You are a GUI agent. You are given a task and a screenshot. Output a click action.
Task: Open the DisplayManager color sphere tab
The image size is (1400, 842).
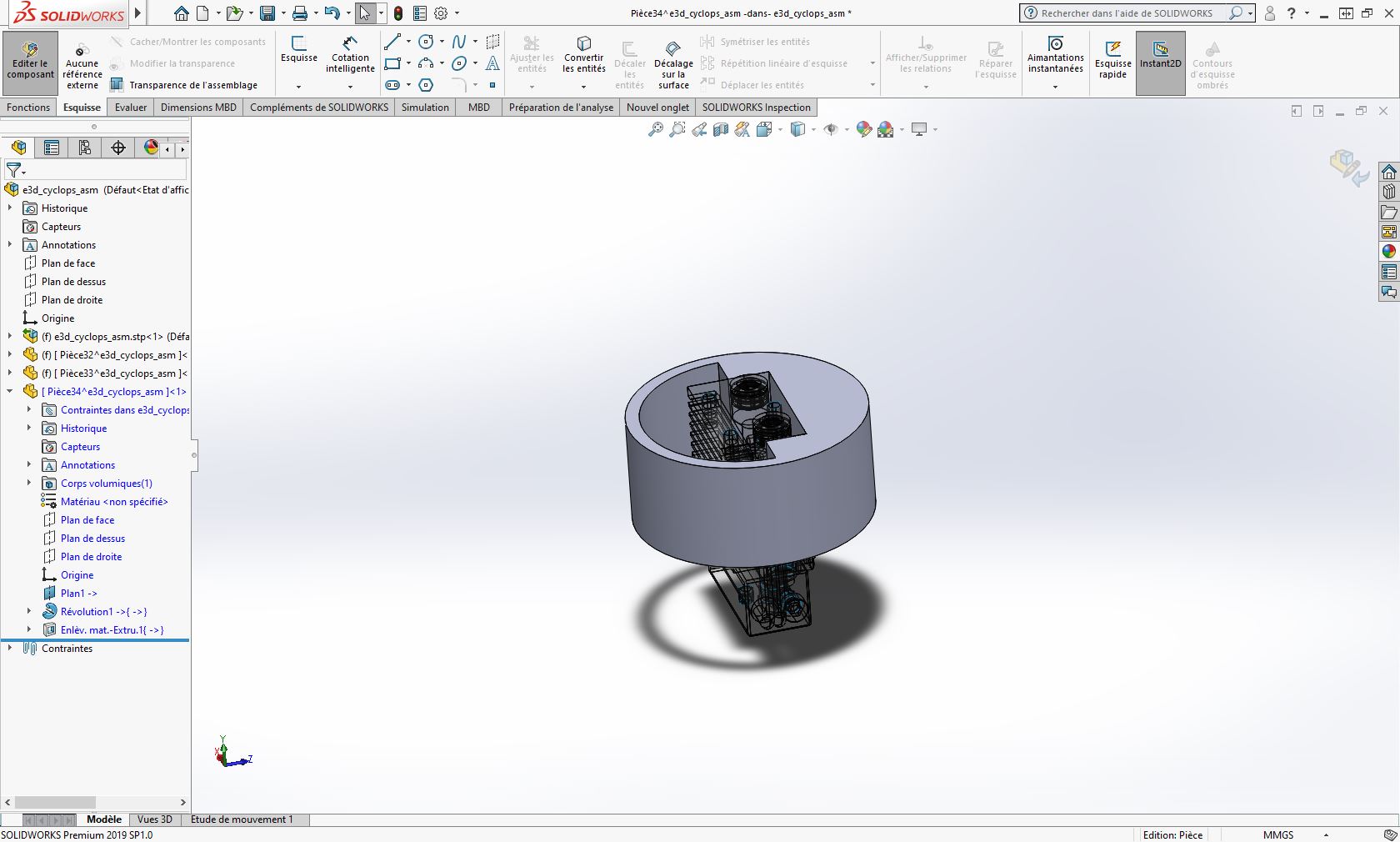(151, 148)
